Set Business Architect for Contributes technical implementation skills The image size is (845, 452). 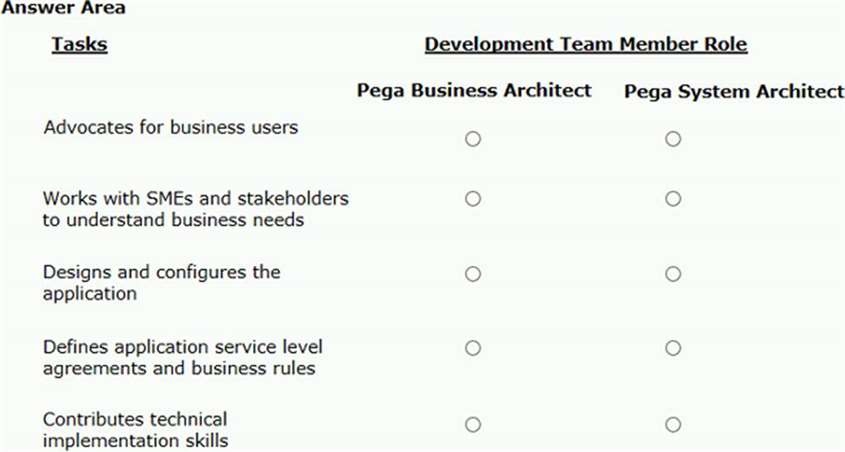pos(473,424)
